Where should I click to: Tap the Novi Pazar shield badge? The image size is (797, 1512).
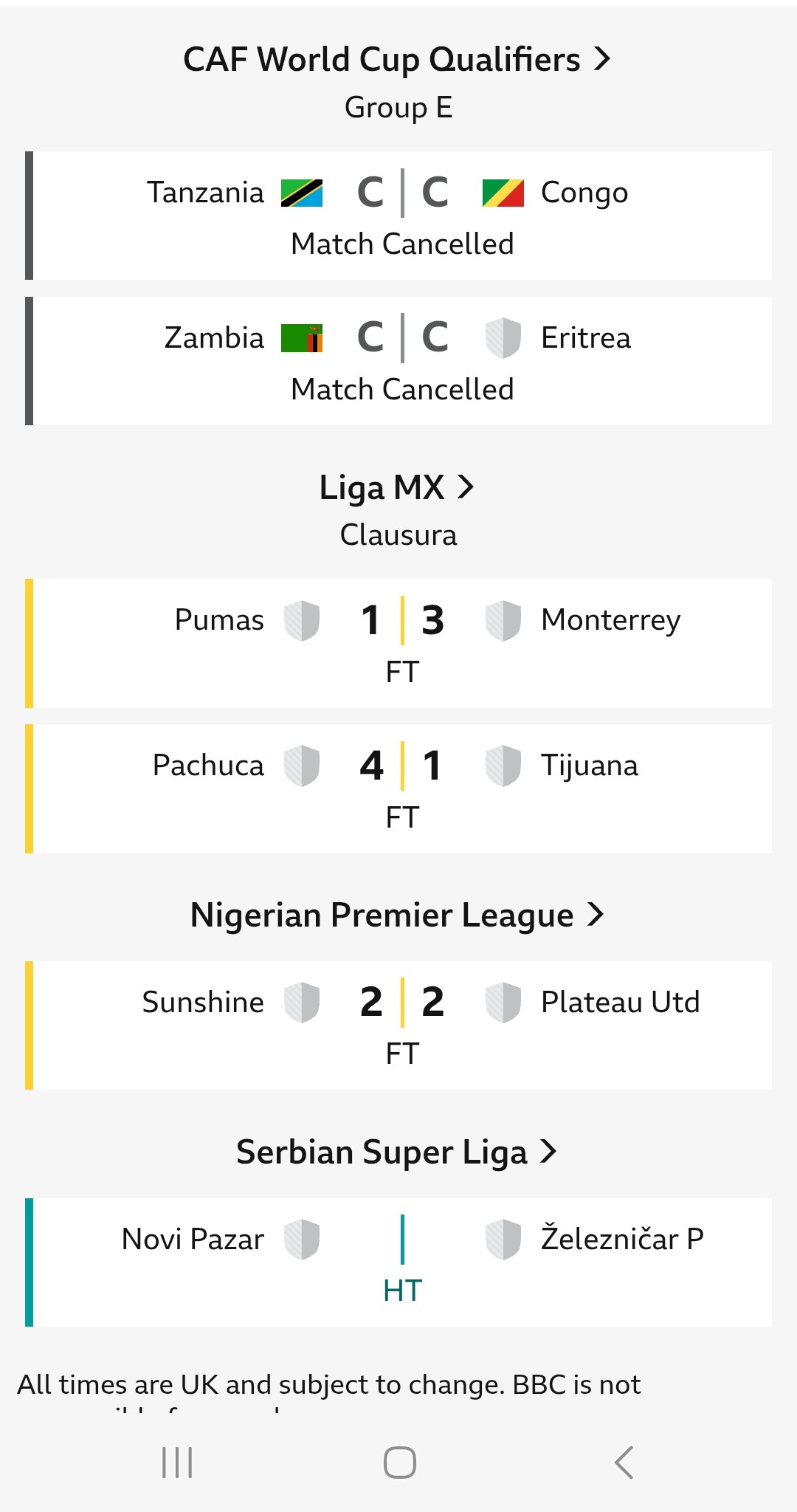302,1239
